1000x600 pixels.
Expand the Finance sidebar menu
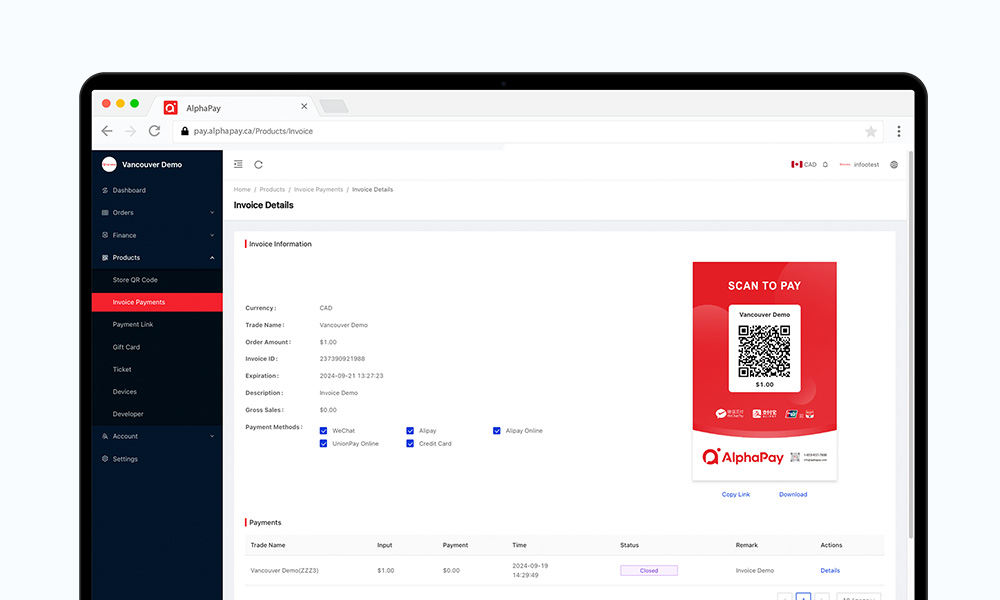(157, 235)
